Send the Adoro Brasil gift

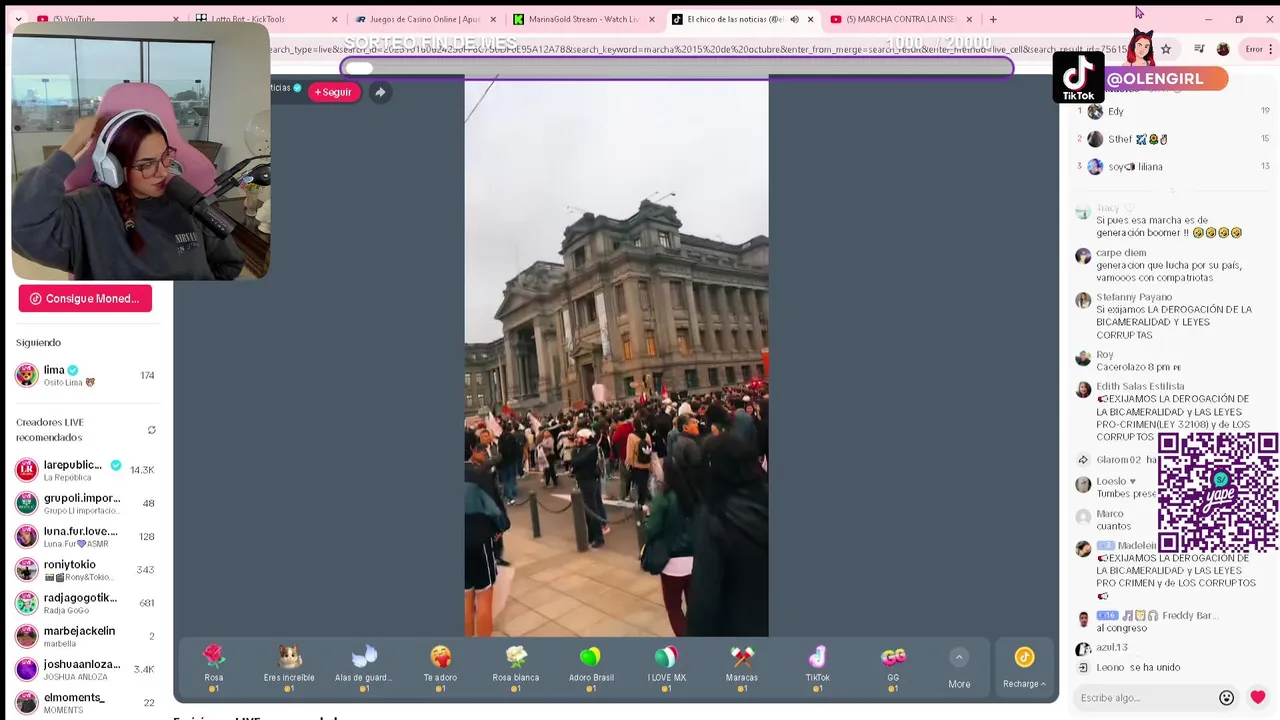[x=591, y=667]
